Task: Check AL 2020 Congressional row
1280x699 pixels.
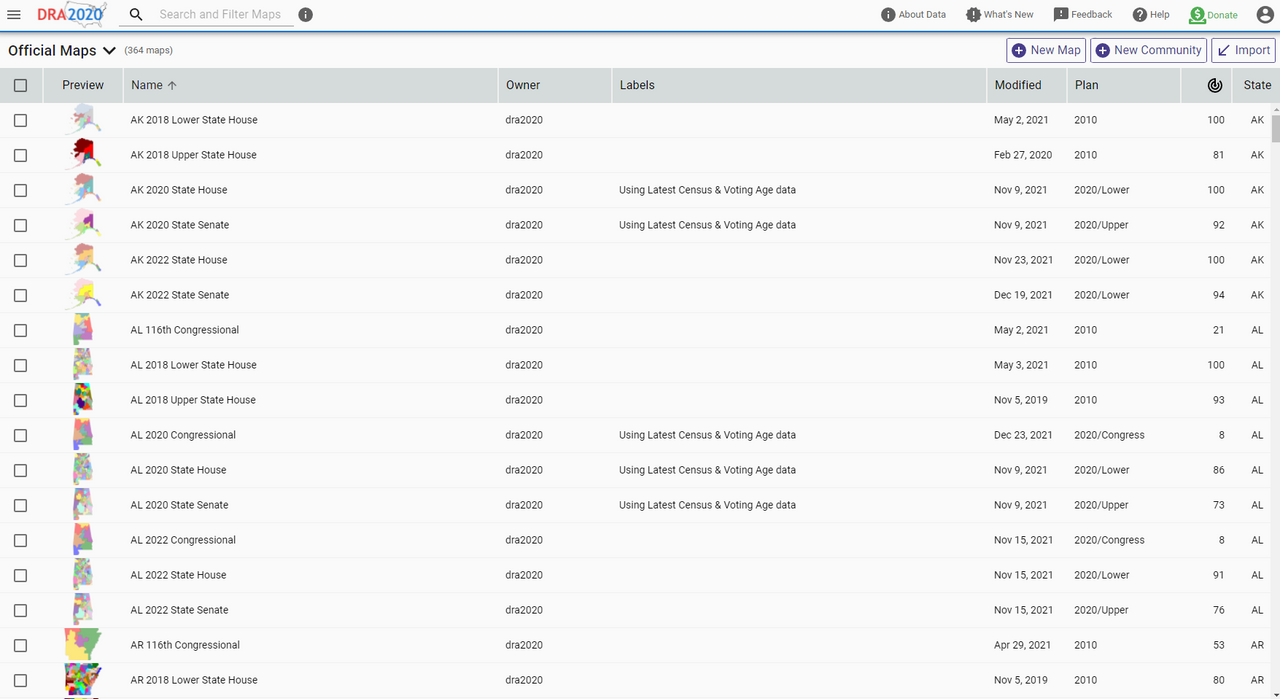Action: (x=20, y=435)
